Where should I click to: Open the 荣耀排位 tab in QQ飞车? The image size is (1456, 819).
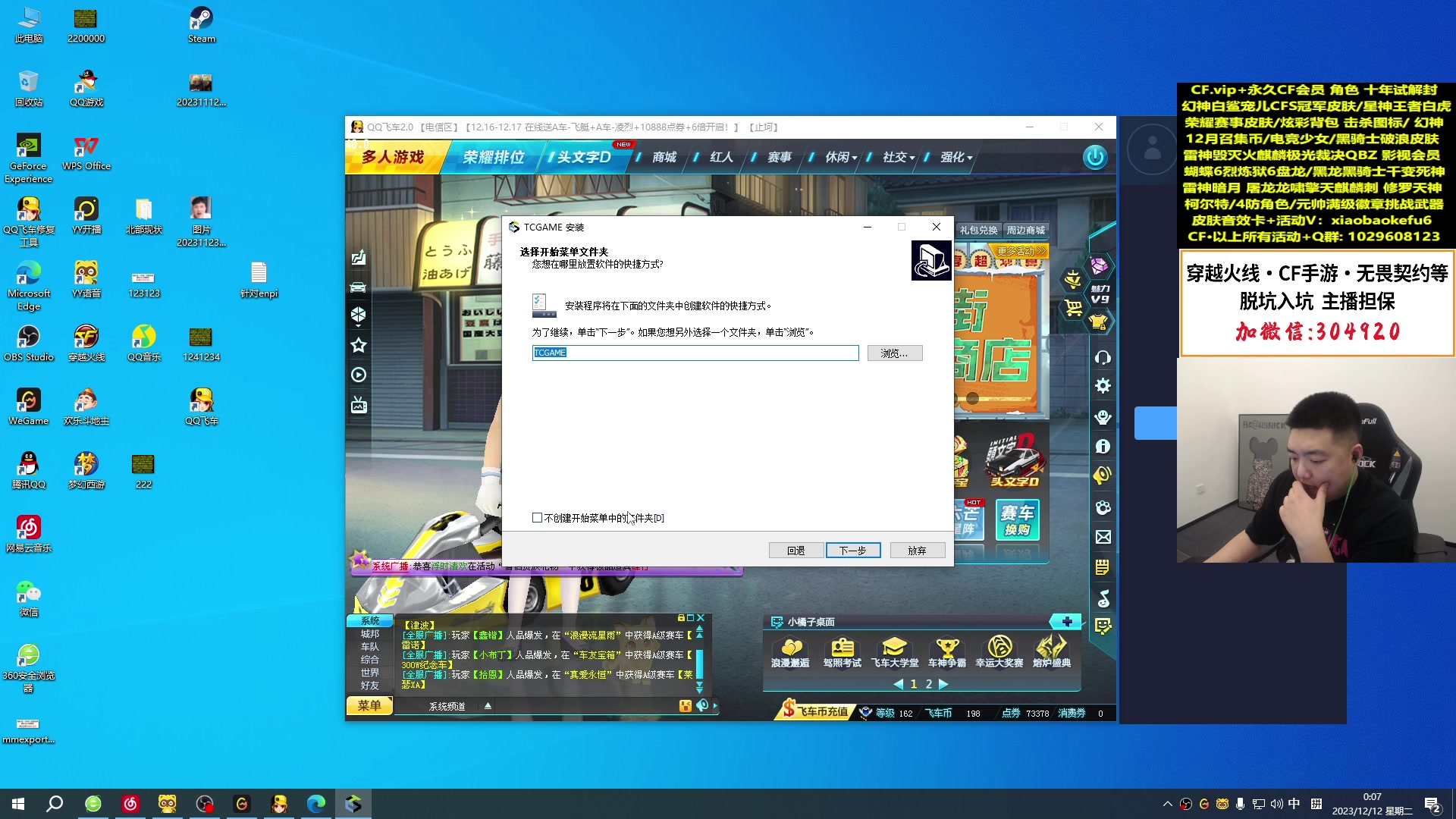494,157
